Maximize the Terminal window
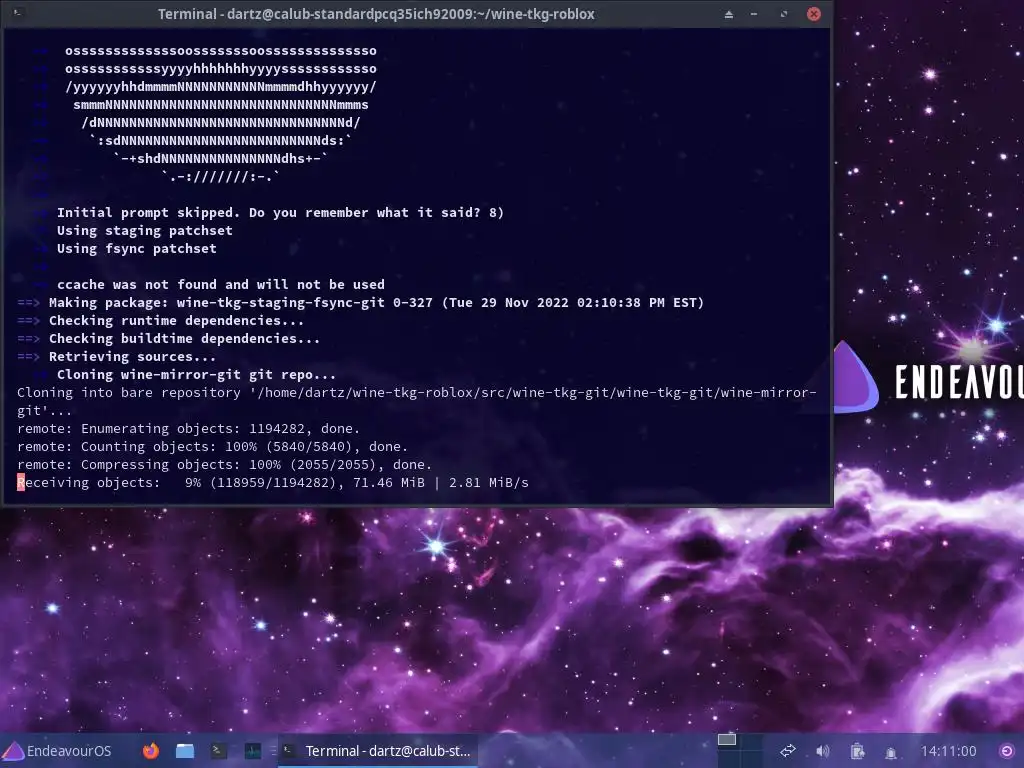The height and width of the screenshot is (768, 1024). click(x=784, y=14)
